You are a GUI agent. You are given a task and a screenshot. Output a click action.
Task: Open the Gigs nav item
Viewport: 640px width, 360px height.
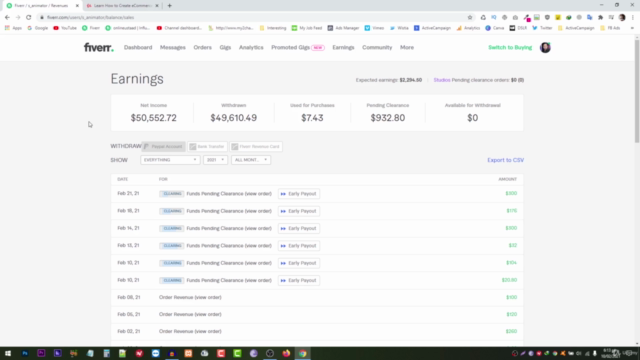(x=225, y=47)
